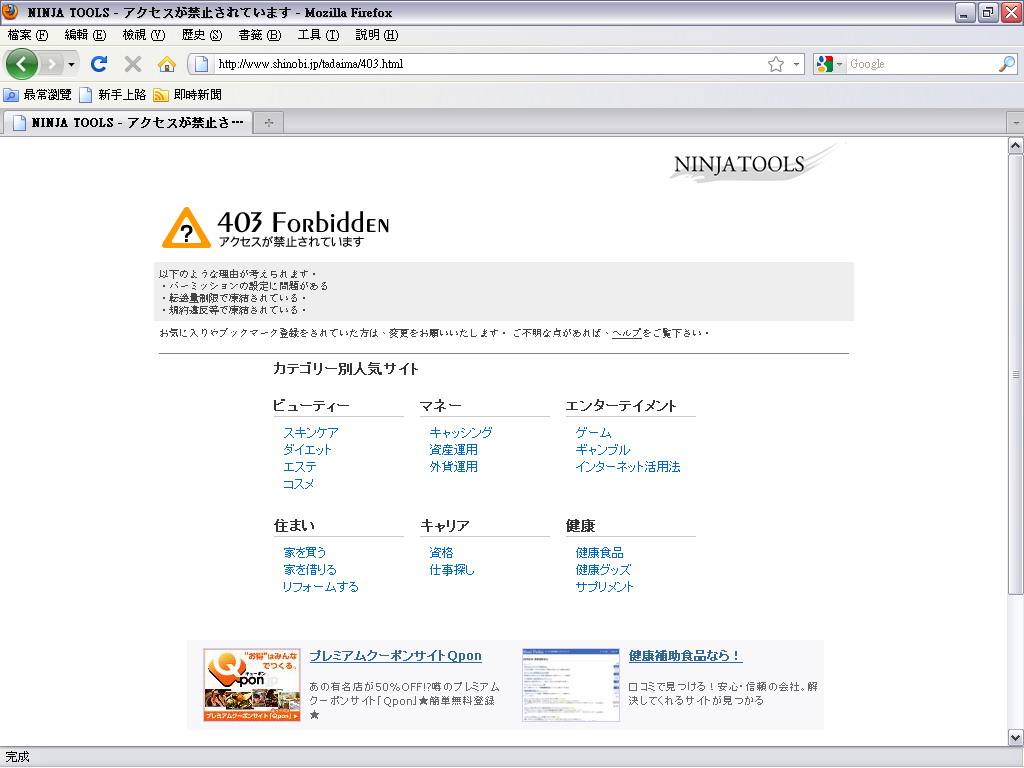
Task: Bookmark this page with the star icon
Action: click(x=776, y=64)
